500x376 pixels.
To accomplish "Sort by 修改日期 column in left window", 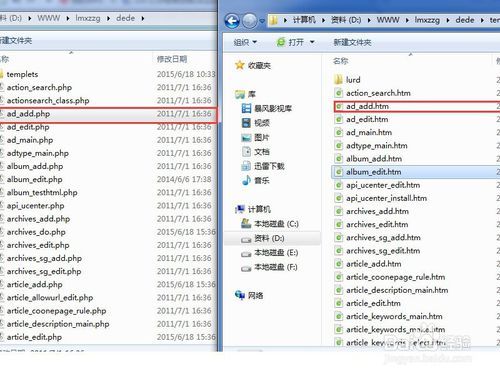I will click(x=172, y=59).
